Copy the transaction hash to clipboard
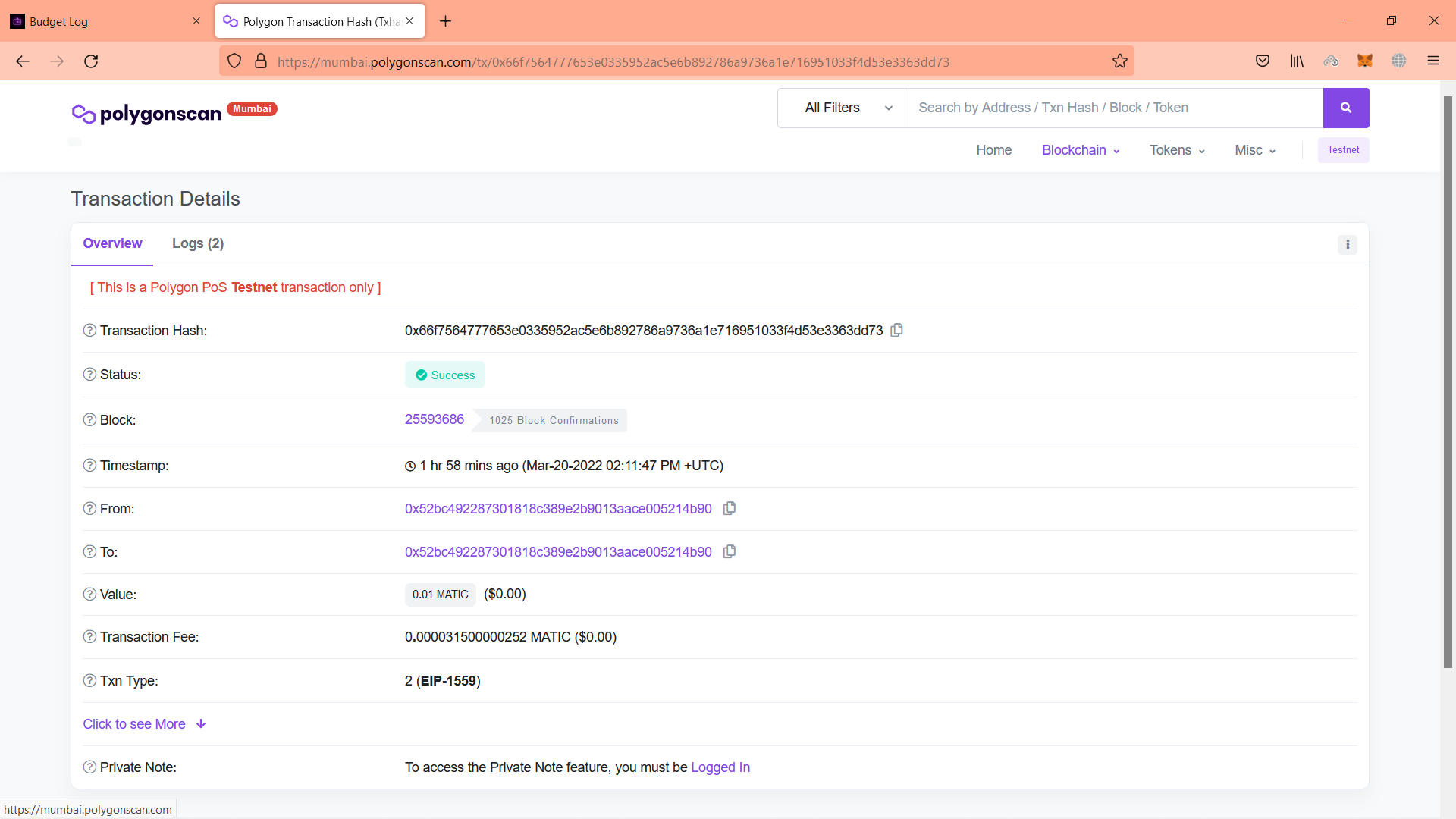The height and width of the screenshot is (819, 1456). tap(896, 330)
